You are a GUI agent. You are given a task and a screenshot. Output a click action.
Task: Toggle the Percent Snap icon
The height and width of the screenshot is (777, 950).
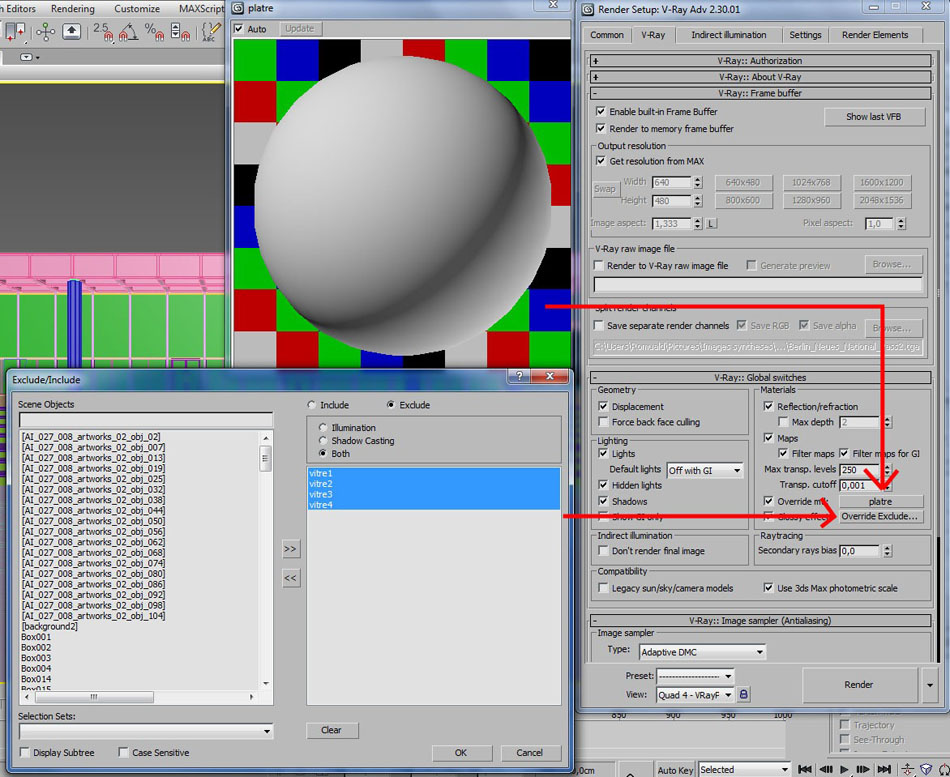tap(153, 32)
